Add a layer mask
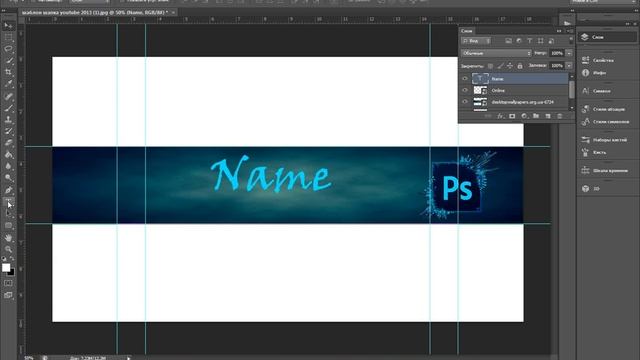The image size is (640, 360). pos(512,116)
